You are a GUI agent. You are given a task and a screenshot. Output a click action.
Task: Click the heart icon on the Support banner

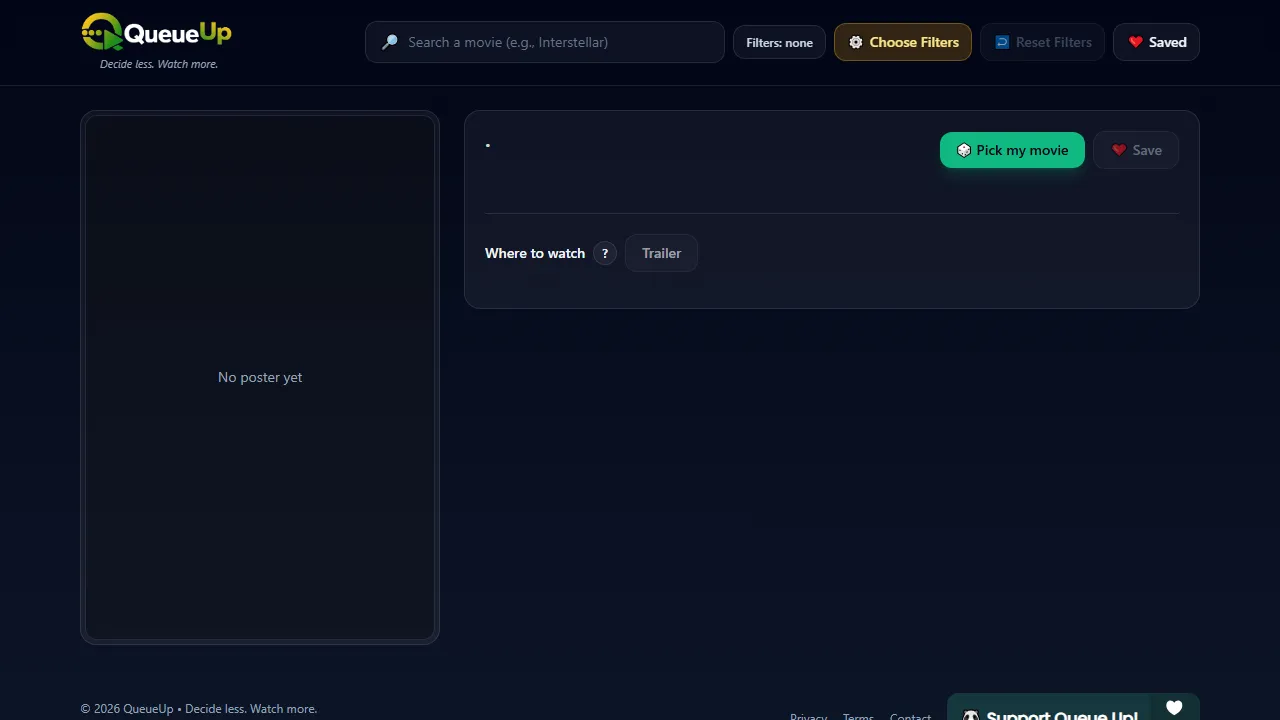(1174, 707)
